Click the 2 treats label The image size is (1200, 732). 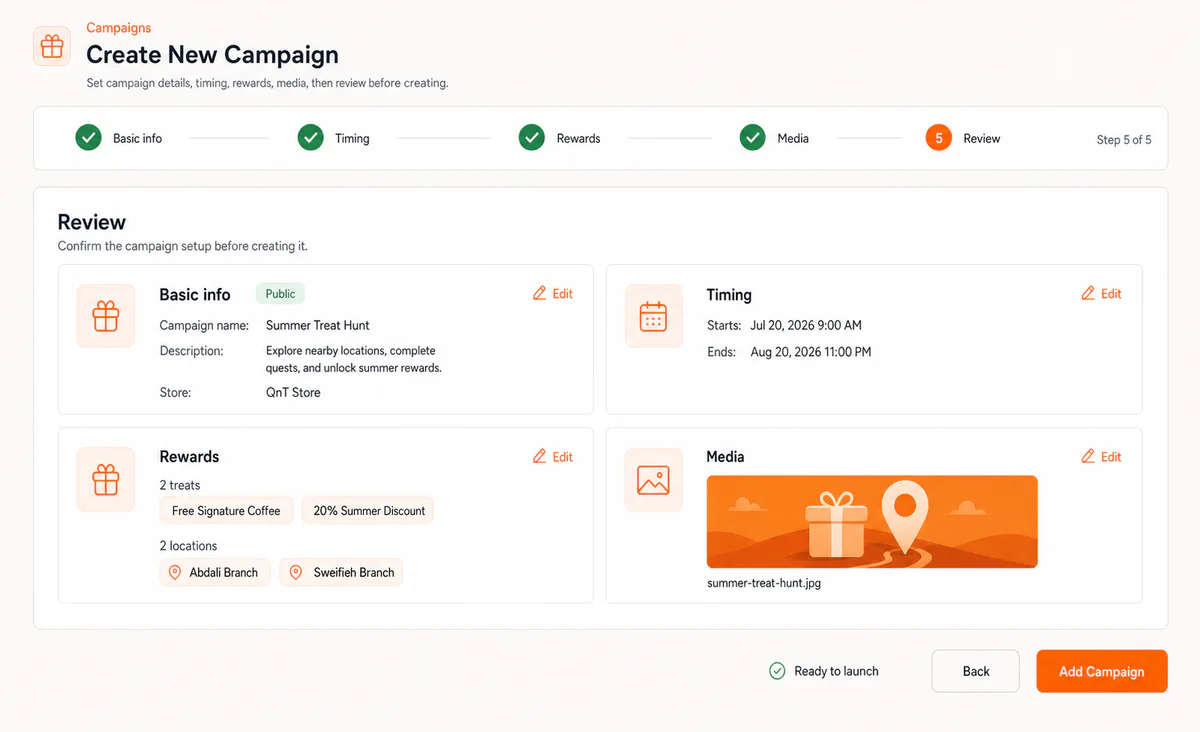point(180,485)
